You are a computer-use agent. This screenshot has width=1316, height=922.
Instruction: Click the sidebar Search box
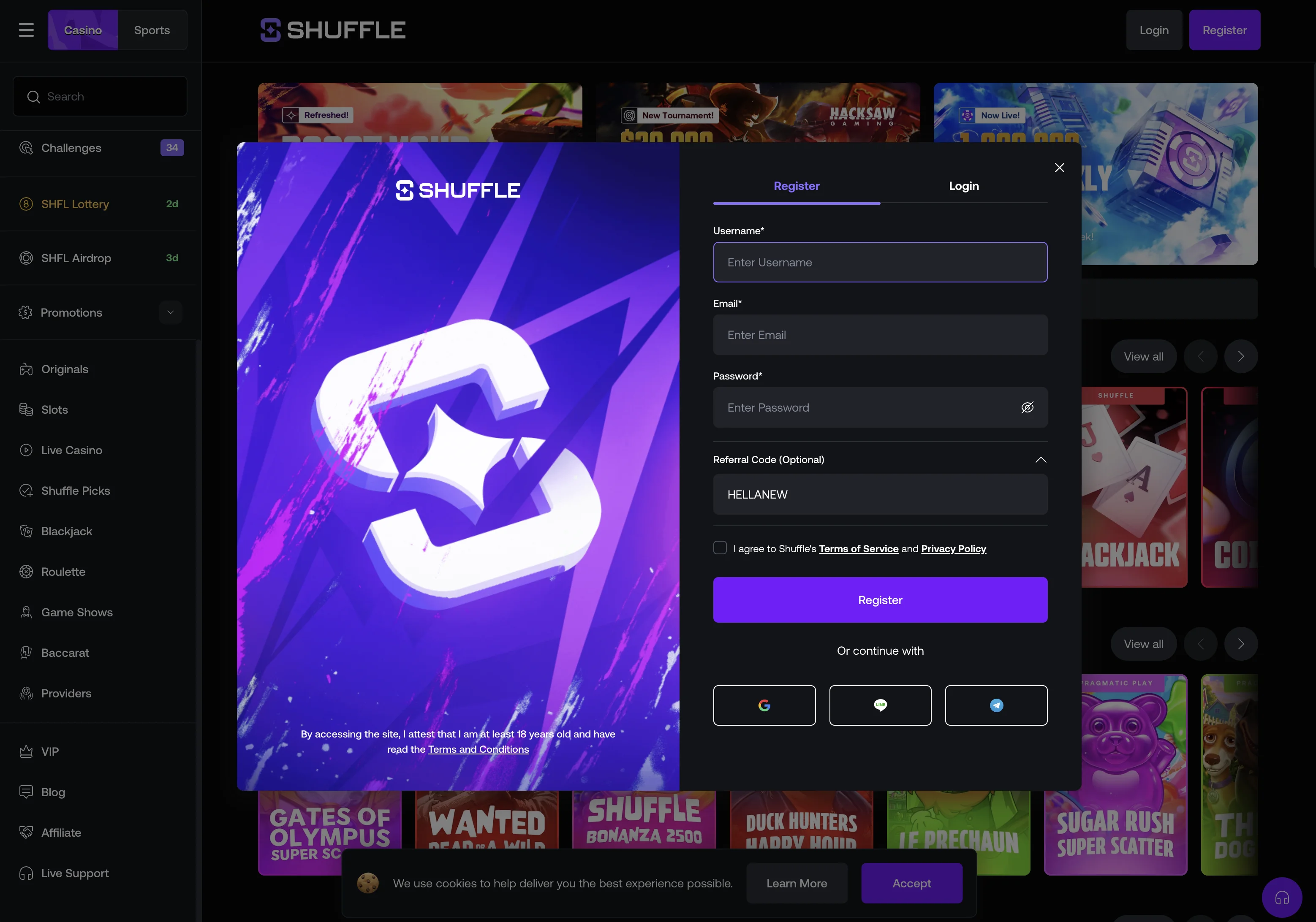point(101,97)
